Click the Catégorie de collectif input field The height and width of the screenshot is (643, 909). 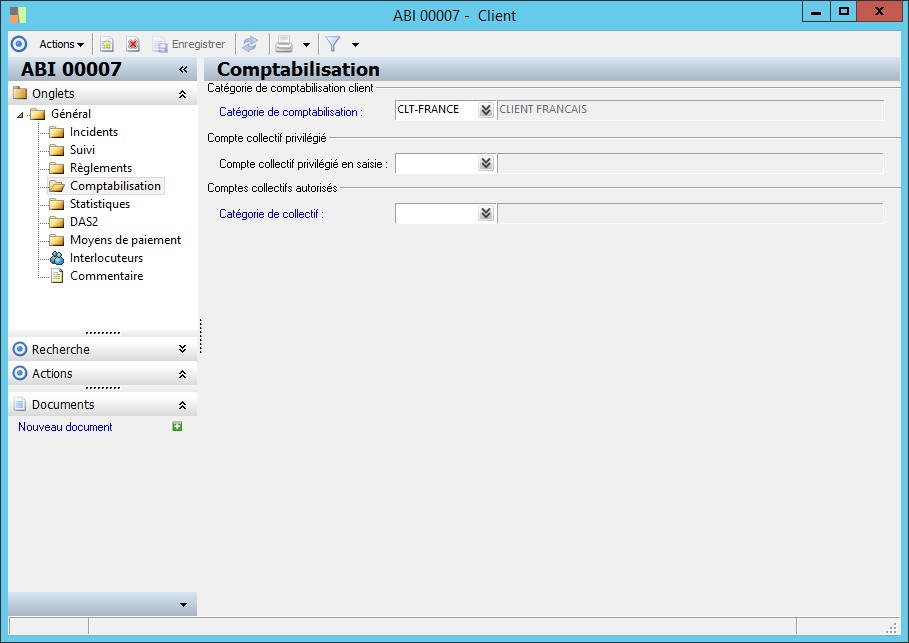pos(437,213)
